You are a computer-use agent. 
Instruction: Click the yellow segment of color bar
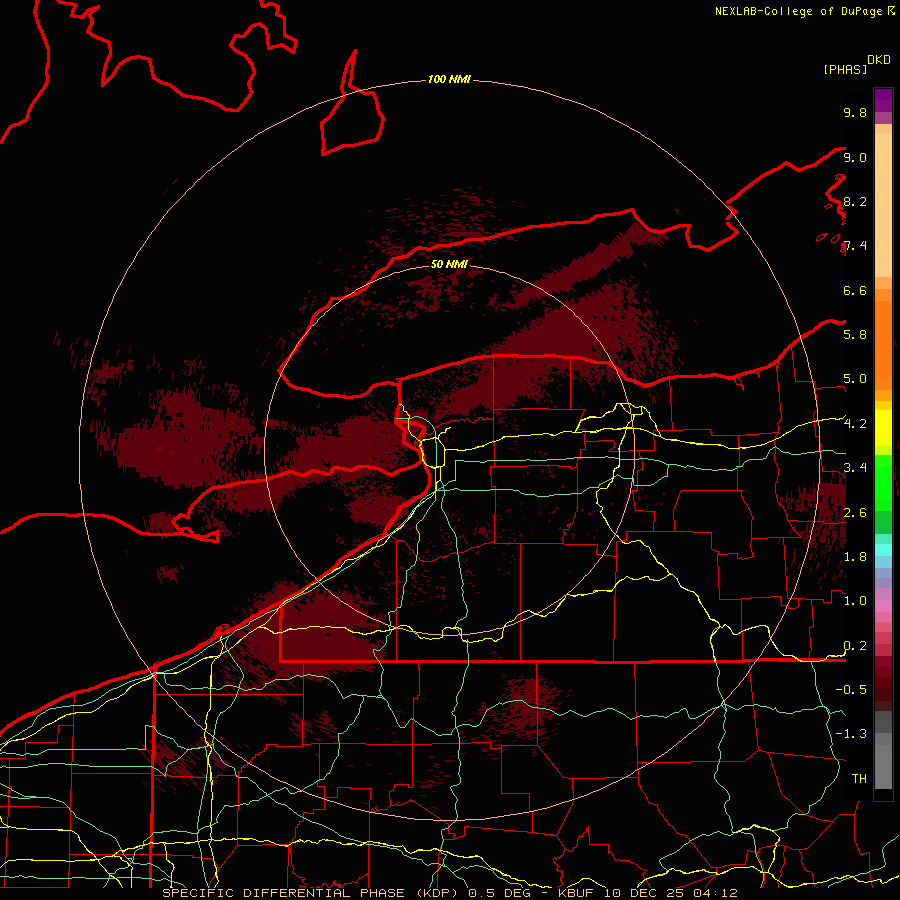883,428
